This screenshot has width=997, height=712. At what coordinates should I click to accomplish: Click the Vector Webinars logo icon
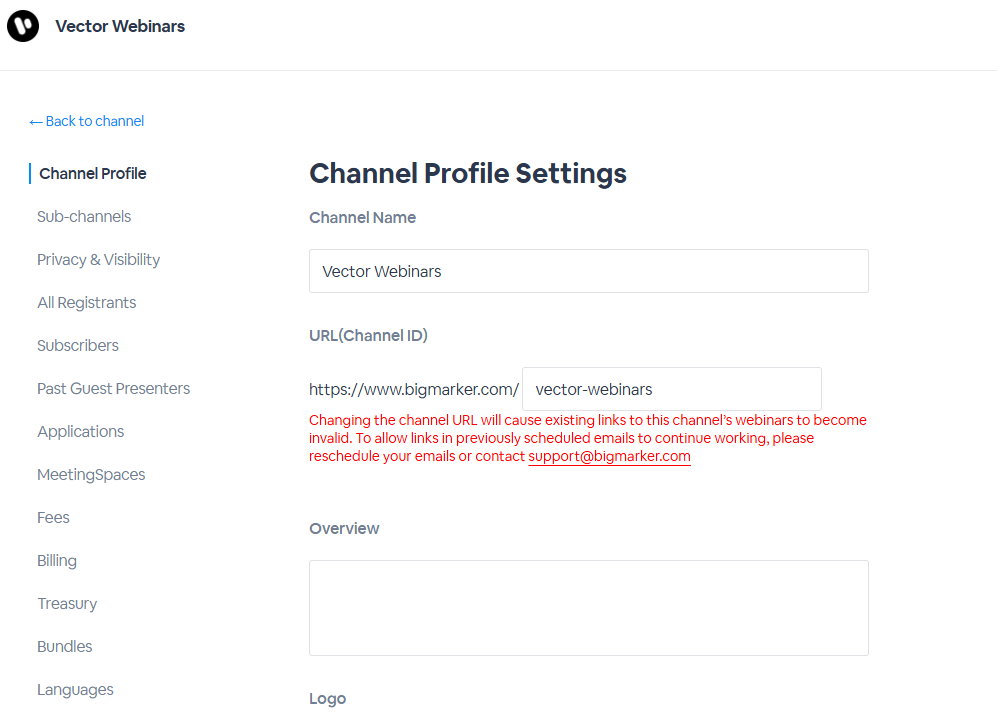pyautogui.click(x=23, y=26)
